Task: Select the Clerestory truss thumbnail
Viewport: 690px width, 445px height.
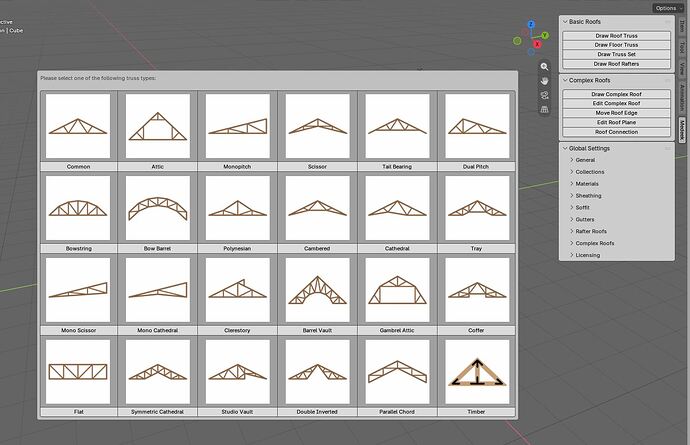Action: click(x=238, y=290)
